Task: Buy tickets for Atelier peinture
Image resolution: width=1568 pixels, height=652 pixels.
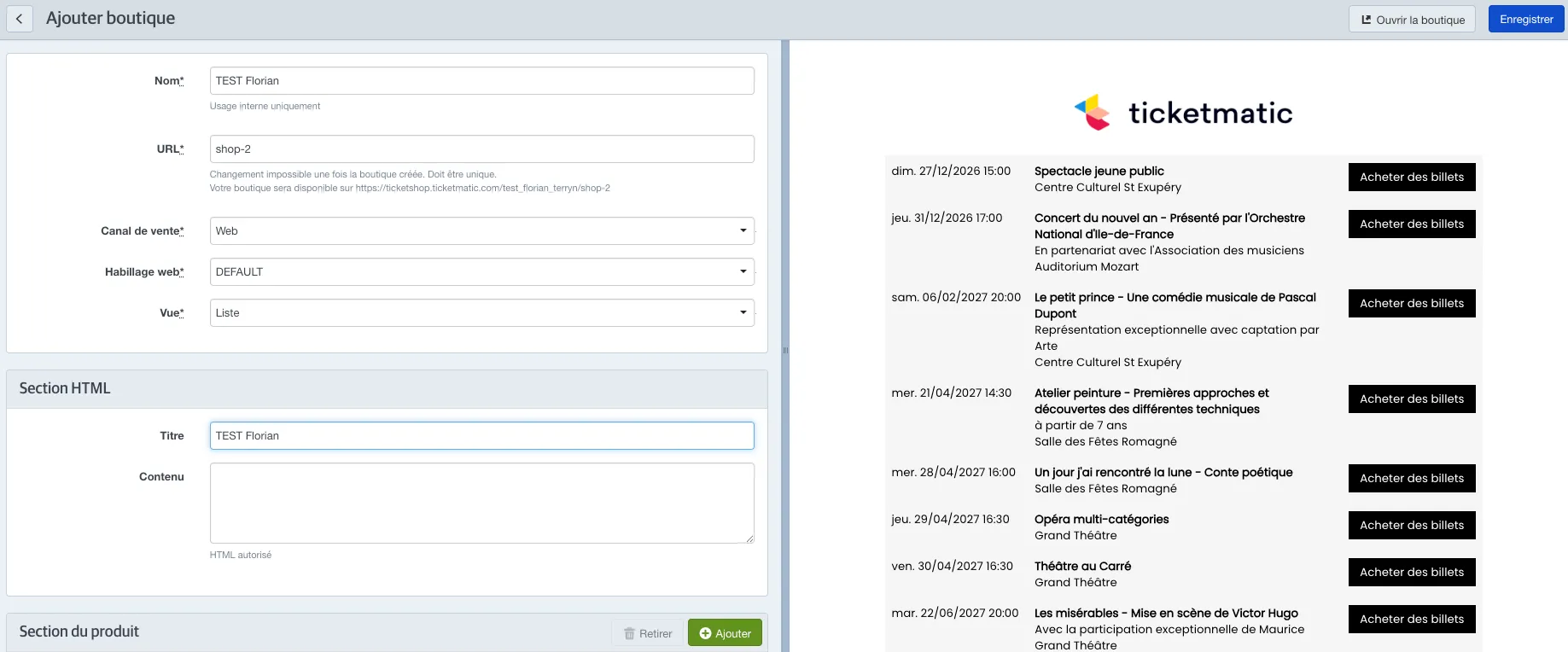Action: tap(1412, 399)
